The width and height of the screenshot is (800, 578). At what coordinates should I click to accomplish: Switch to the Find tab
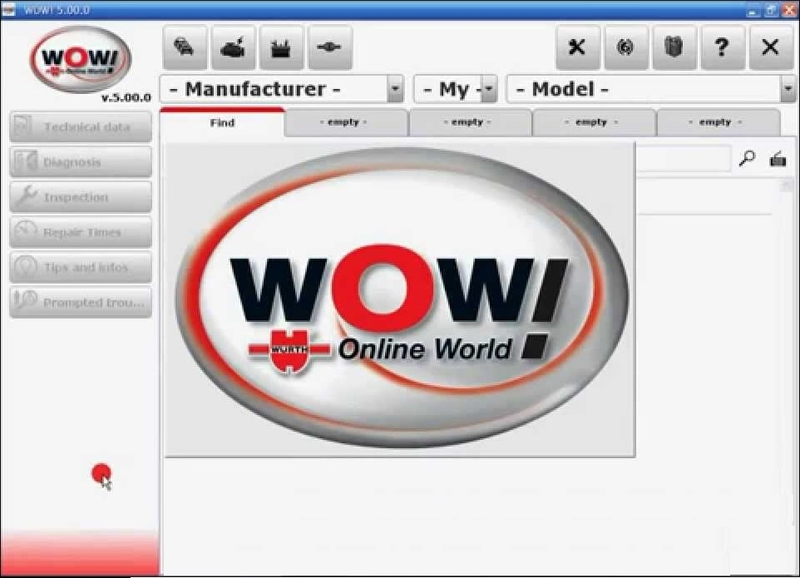click(222, 123)
